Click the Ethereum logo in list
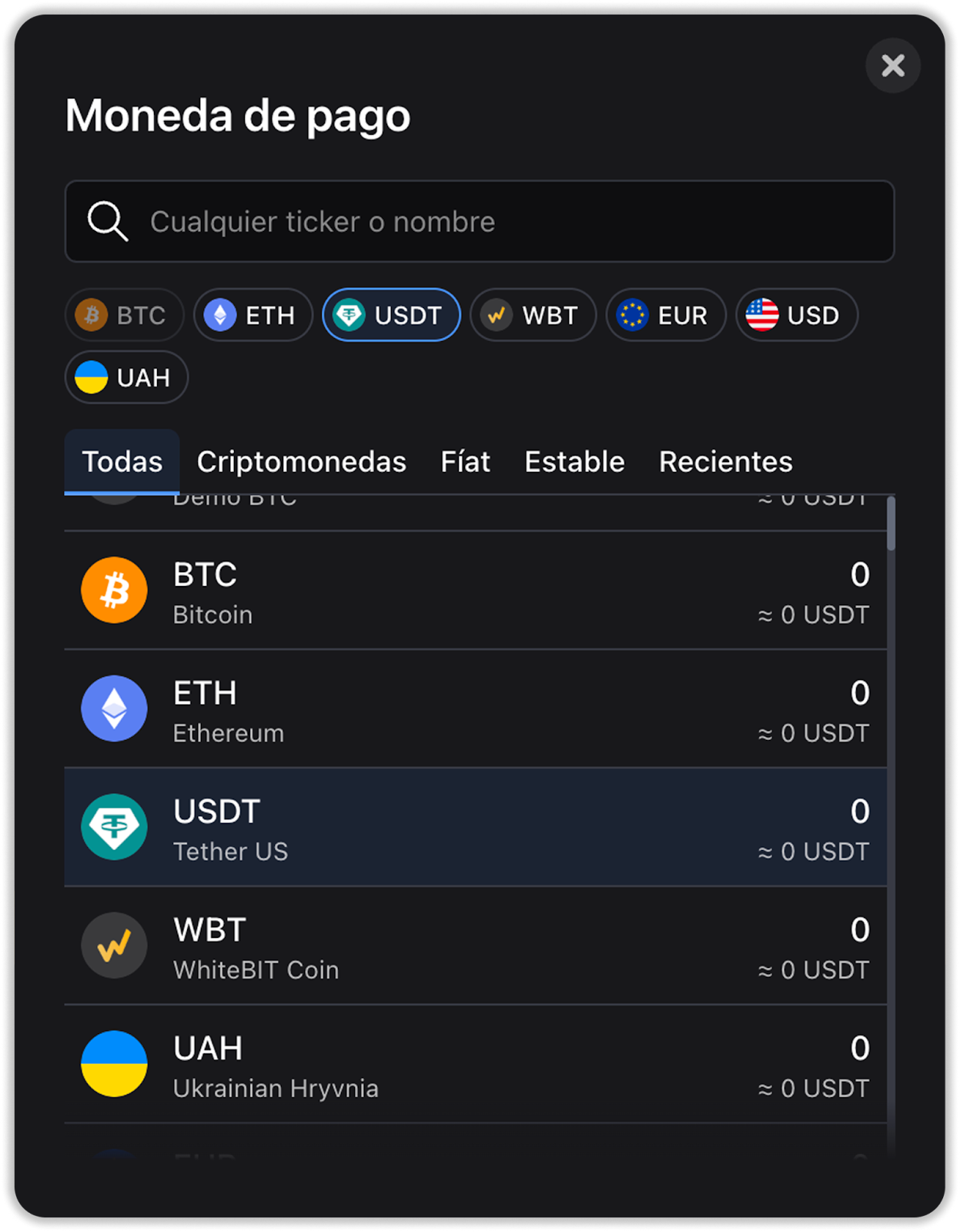The image size is (960, 1232). [114, 709]
